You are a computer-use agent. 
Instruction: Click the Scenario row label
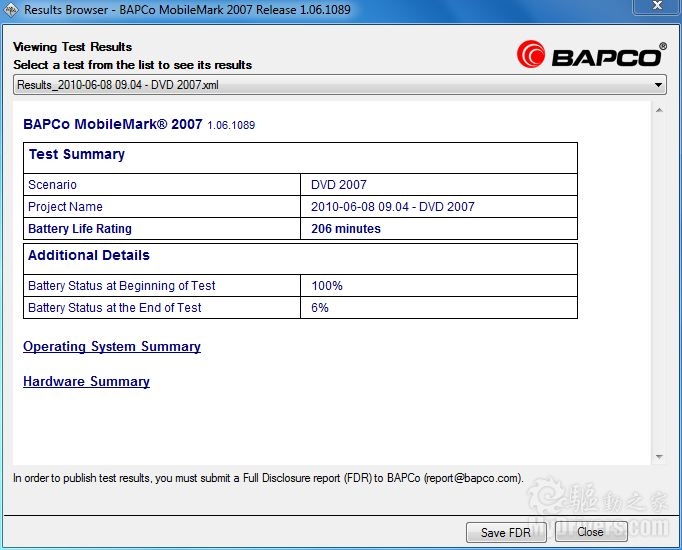[52, 185]
